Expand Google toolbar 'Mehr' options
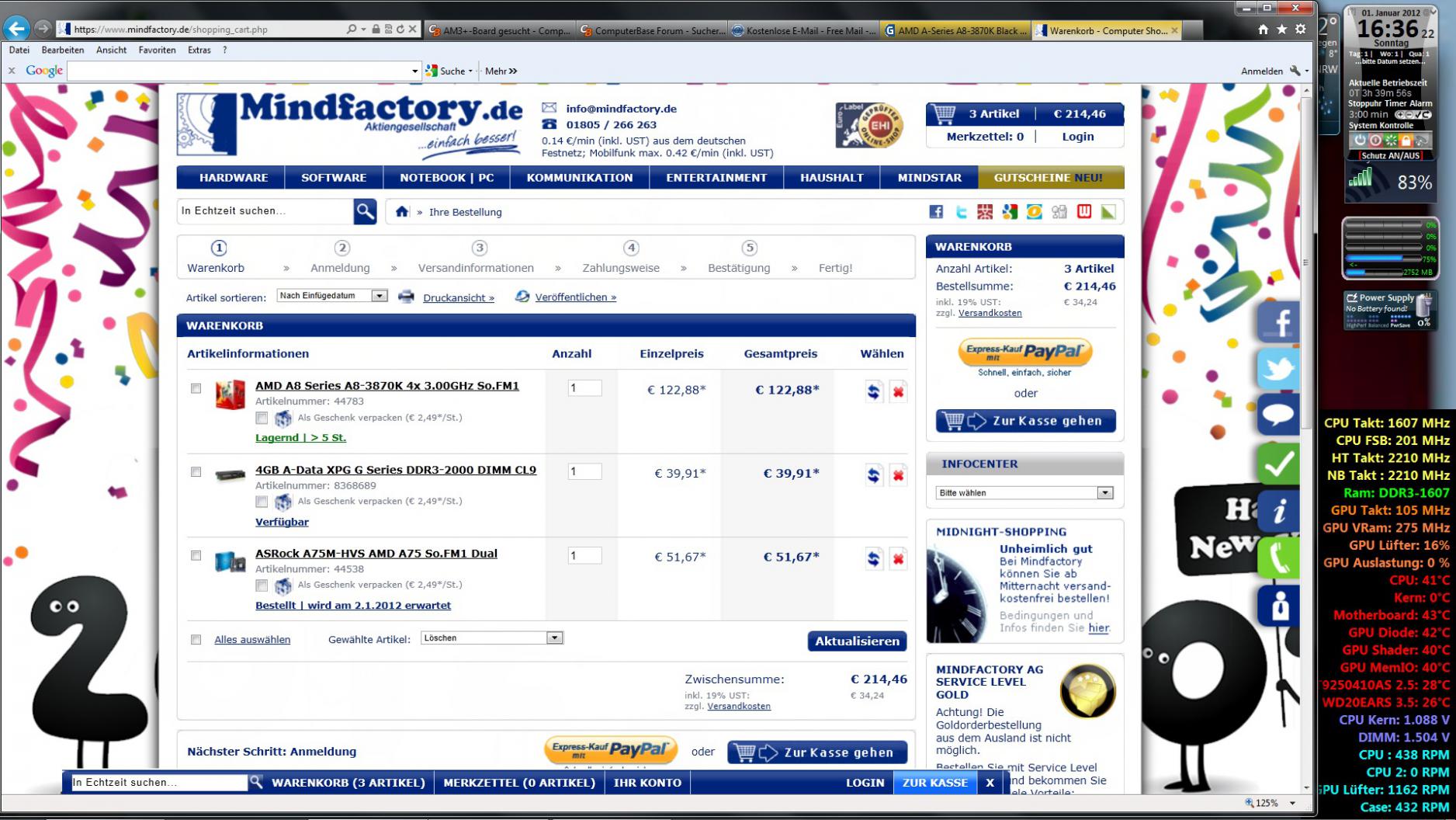The image size is (1456, 820). click(501, 71)
